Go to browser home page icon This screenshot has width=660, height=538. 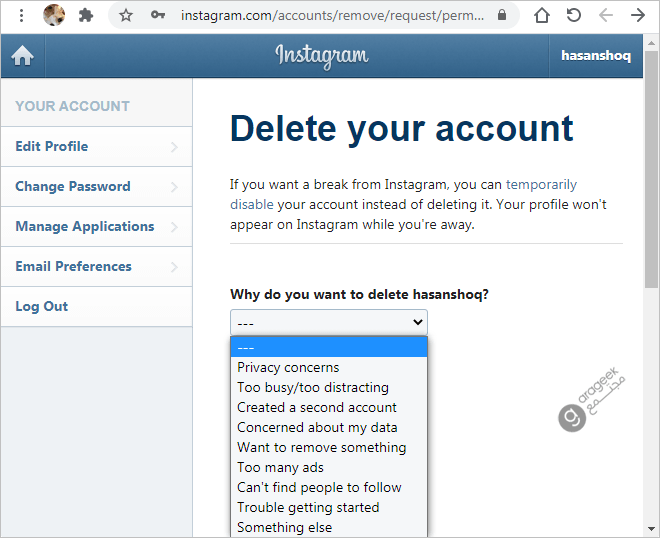pyautogui.click(x=542, y=16)
